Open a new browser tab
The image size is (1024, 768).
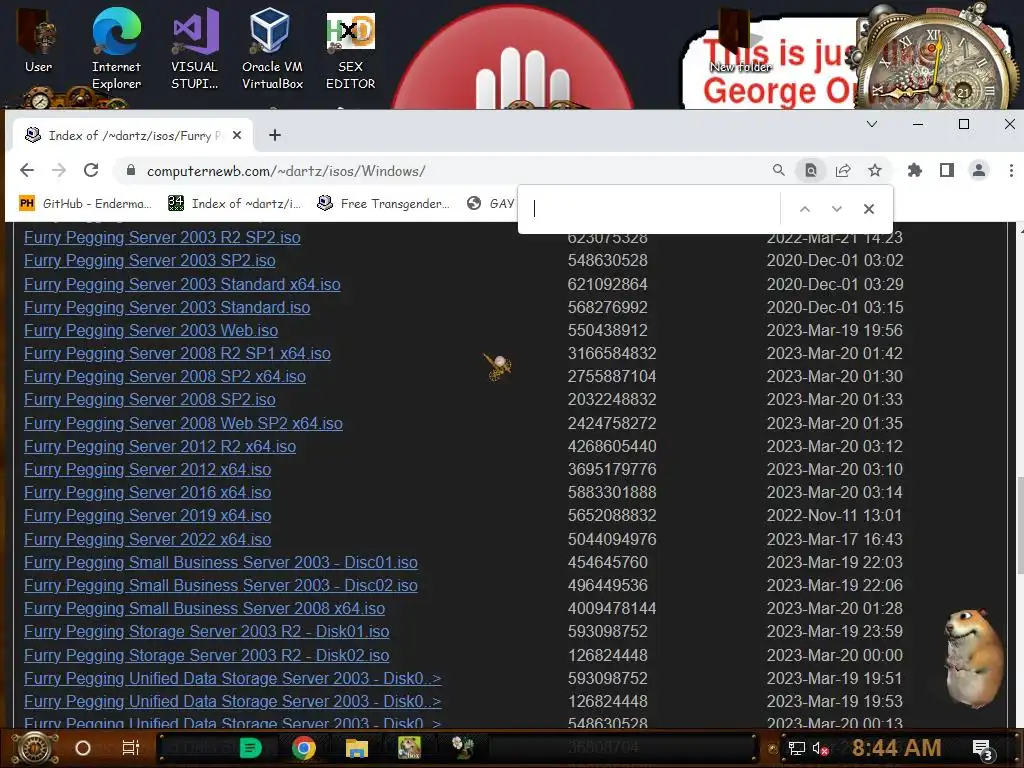point(275,135)
